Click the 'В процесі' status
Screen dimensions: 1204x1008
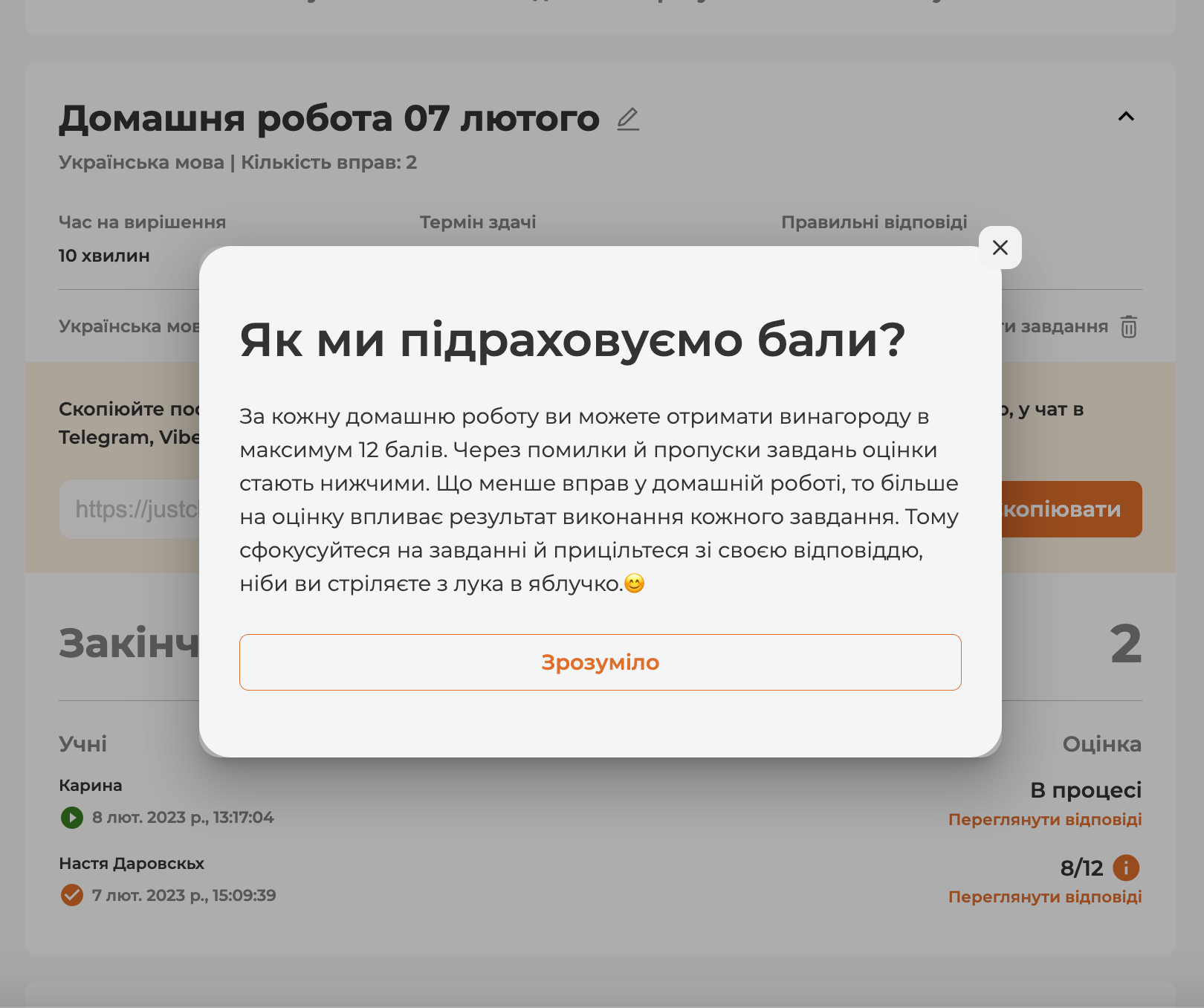pos(1085,789)
